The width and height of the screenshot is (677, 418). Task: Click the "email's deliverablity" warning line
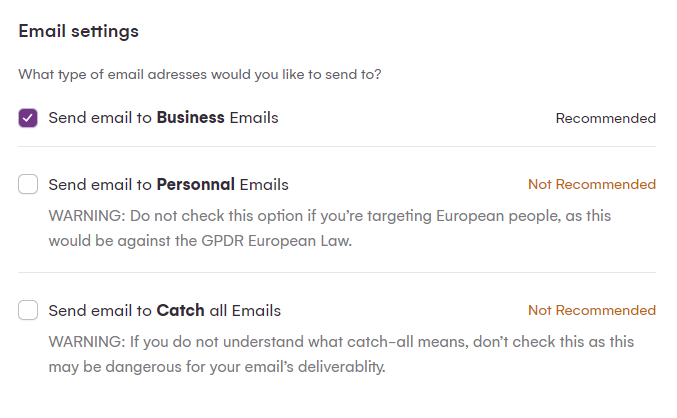(x=216, y=367)
